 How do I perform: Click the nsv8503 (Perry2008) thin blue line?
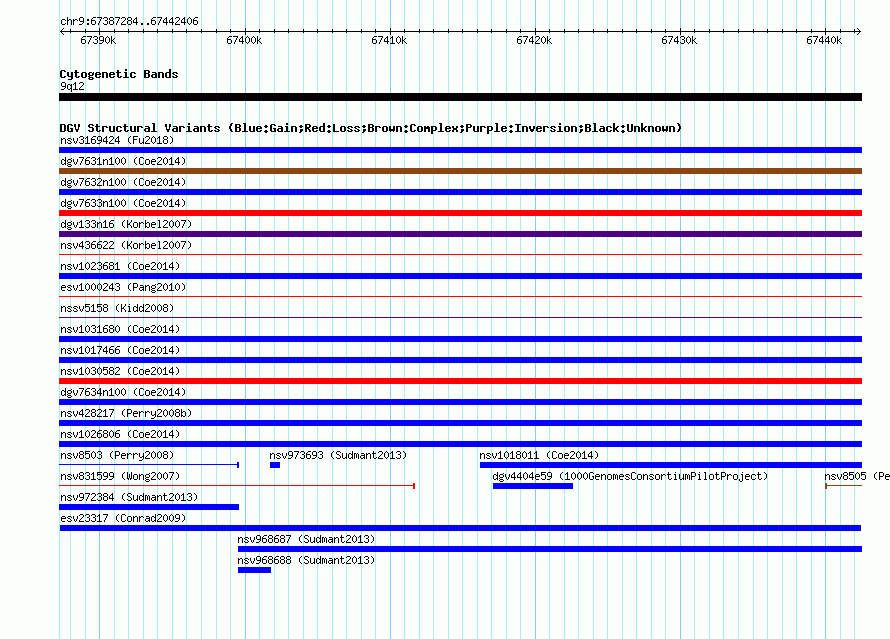pyautogui.click(x=149, y=465)
